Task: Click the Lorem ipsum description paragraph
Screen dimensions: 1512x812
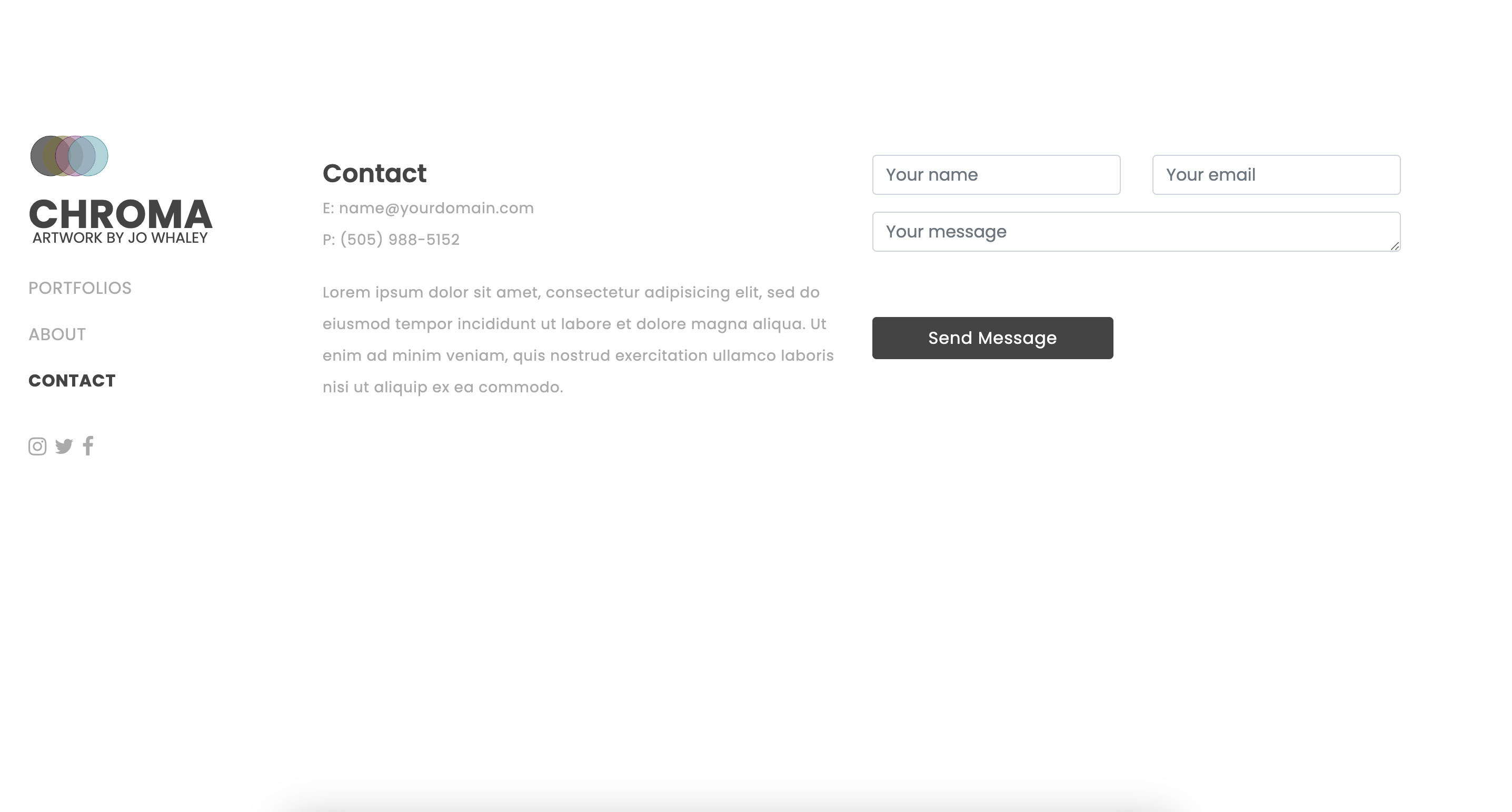Action: pyautogui.click(x=578, y=339)
